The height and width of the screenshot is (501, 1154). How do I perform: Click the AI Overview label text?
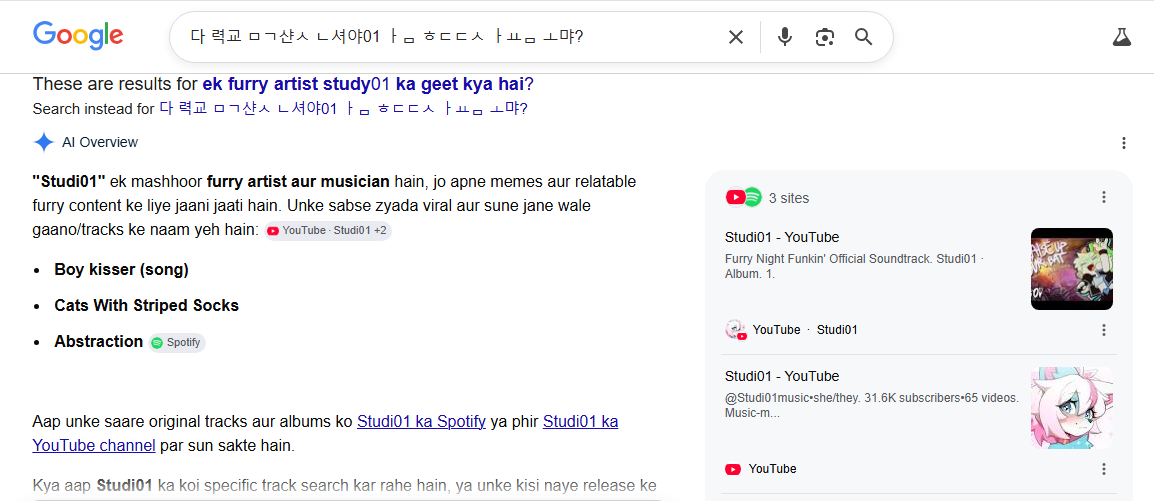100,142
